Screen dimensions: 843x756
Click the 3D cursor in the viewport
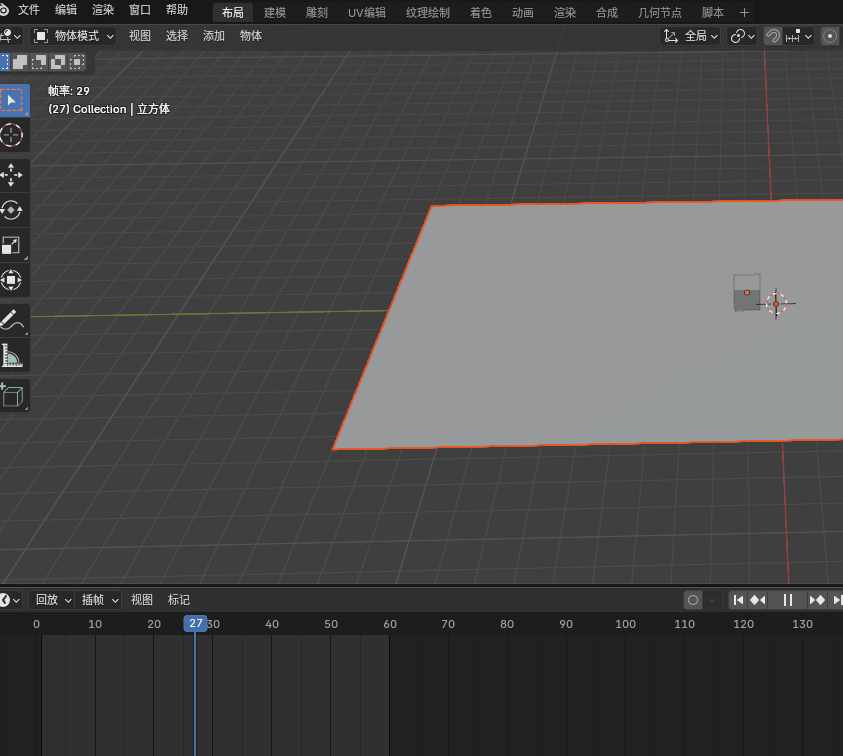click(x=776, y=304)
